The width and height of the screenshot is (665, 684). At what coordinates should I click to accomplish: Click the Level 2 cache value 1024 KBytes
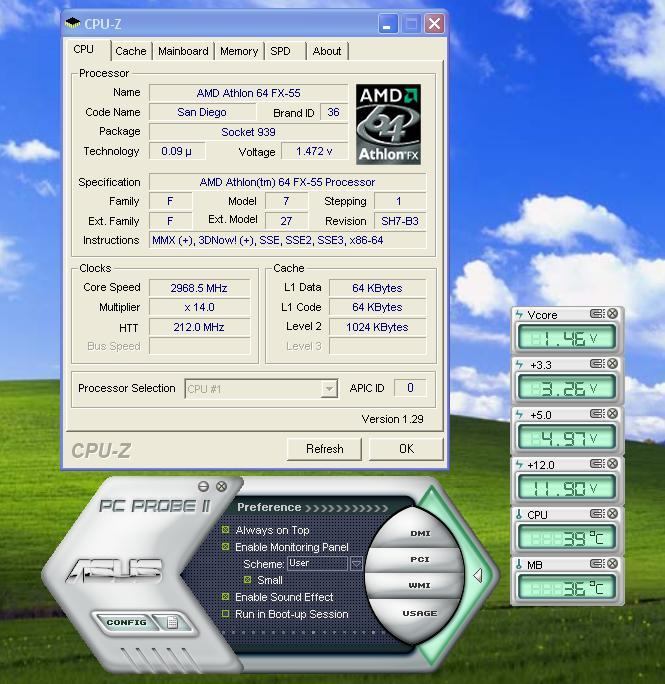(x=377, y=327)
